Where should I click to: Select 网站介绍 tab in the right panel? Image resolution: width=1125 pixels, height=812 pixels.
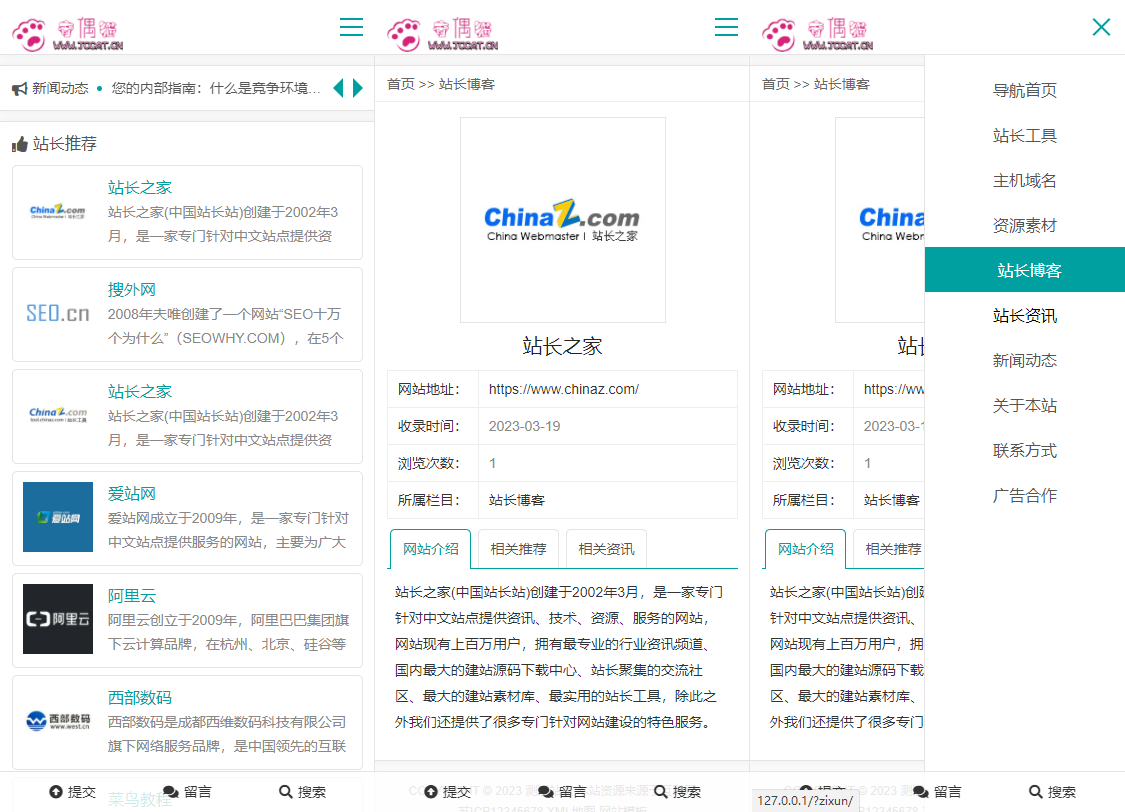[x=806, y=549]
